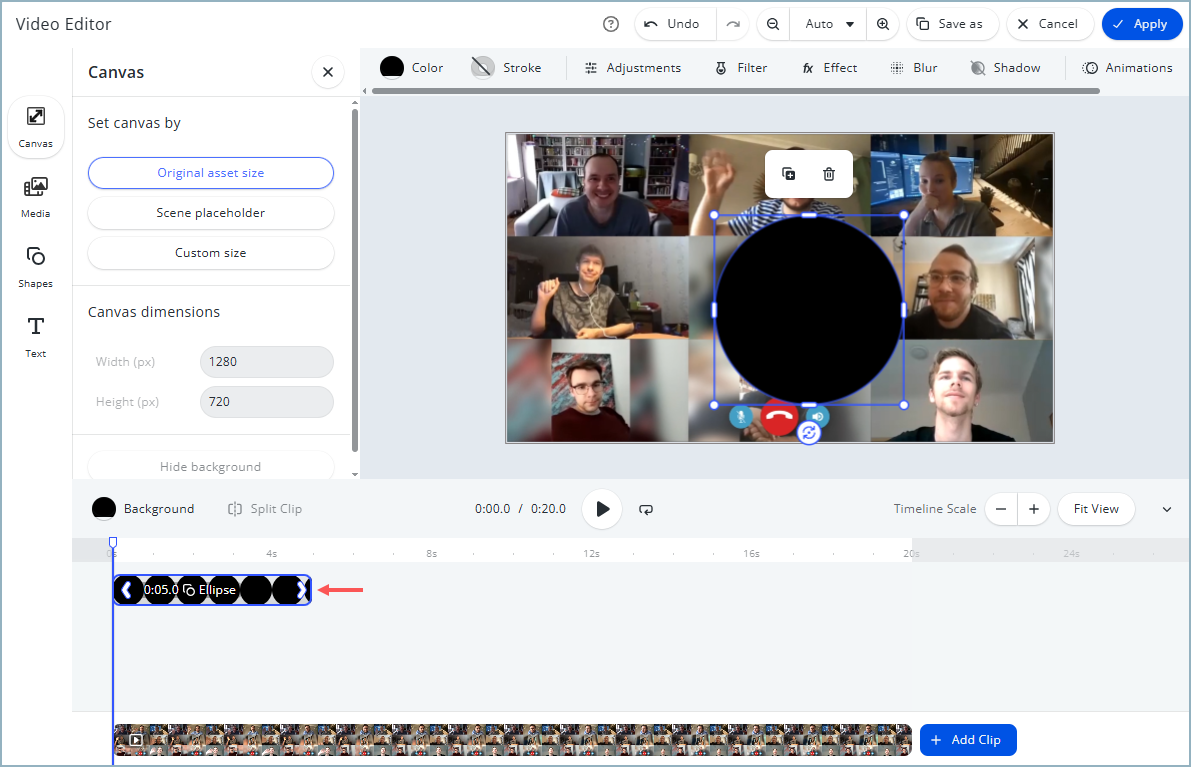This screenshot has height=767, width=1191.
Task: Click the Apply button
Action: (1141, 24)
